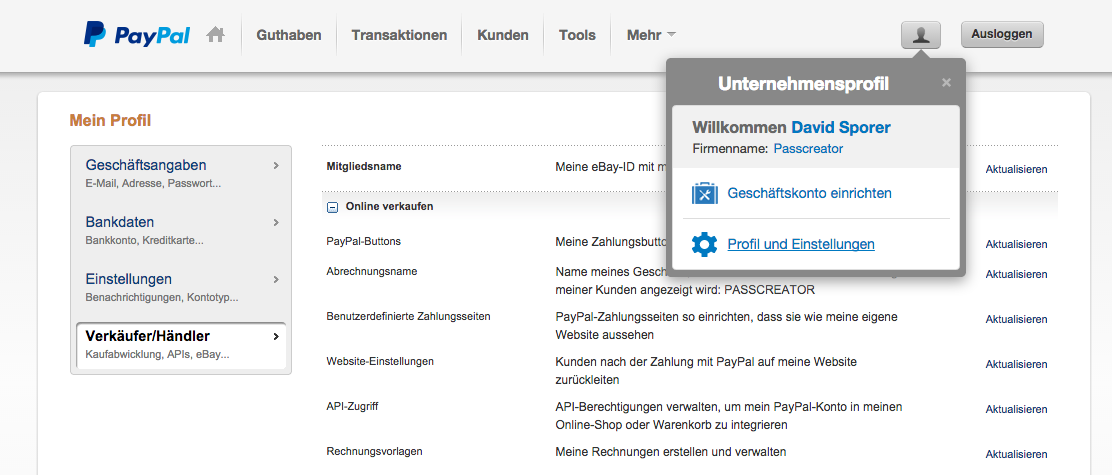Click the Unternehmensprofil popup title

tap(803, 84)
